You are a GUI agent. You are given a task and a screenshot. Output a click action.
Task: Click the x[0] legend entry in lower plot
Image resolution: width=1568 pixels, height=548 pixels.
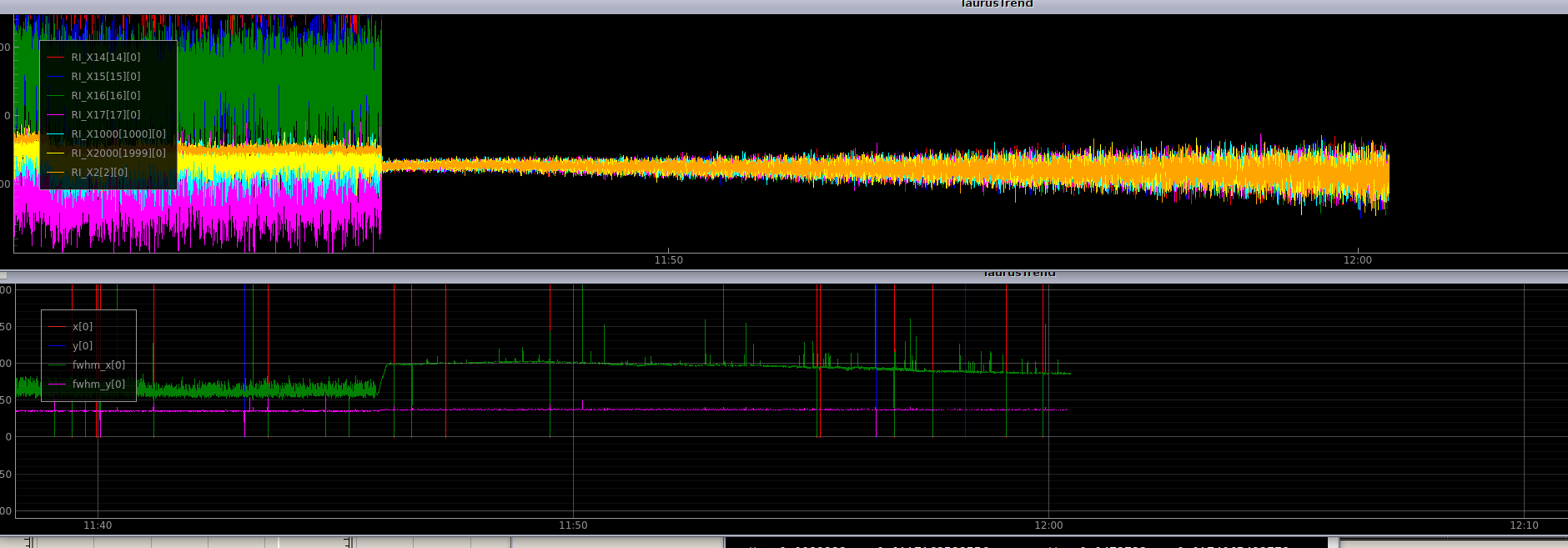[82, 327]
